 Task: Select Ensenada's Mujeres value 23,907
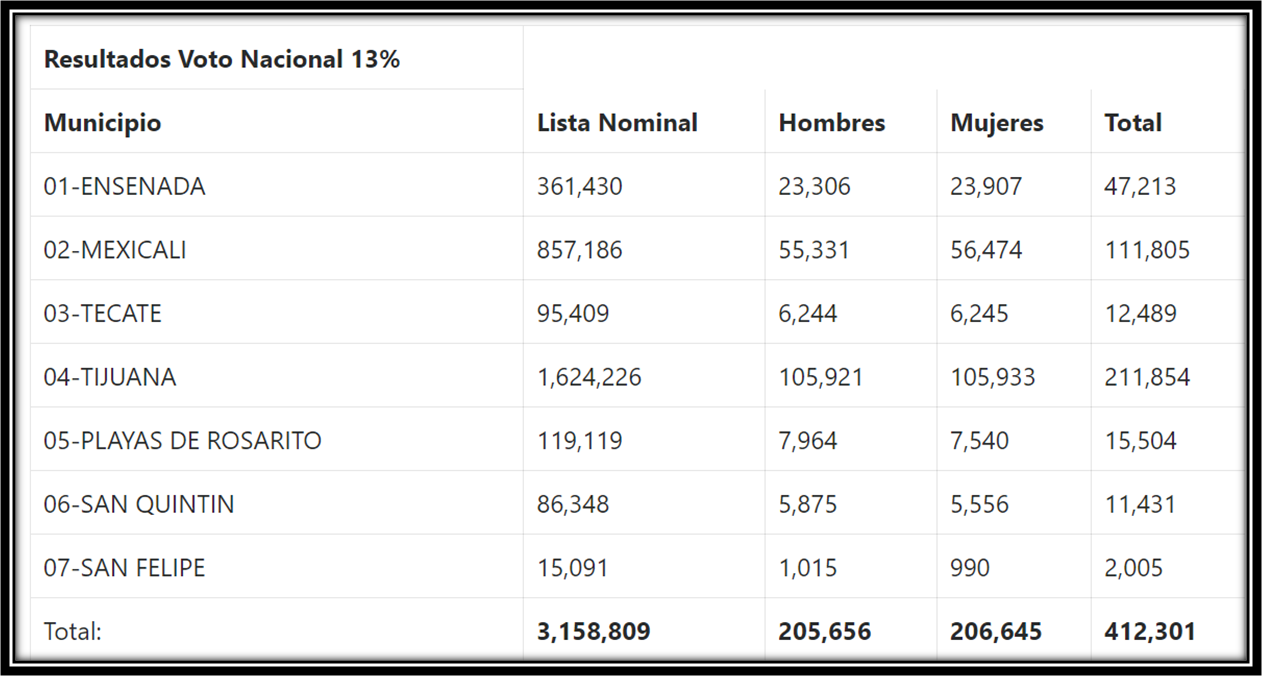[986, 186]
